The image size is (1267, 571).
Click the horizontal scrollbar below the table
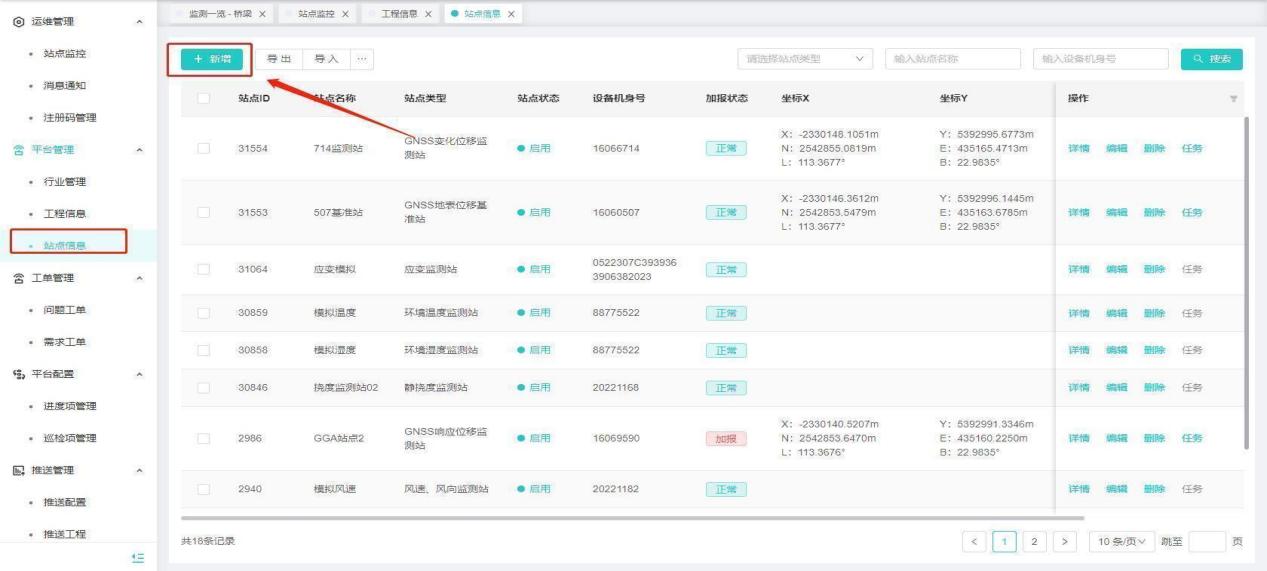coord(632,518)
